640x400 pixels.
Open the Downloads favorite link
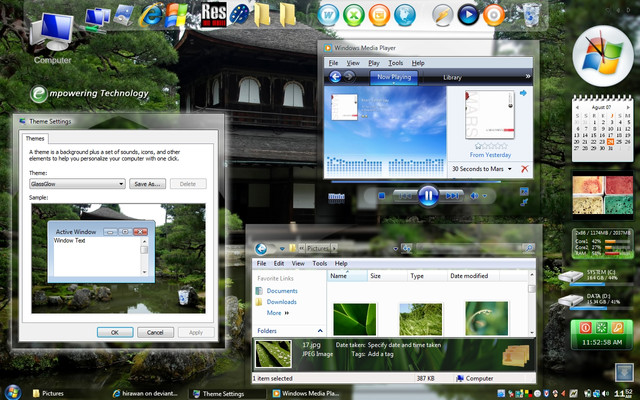[282, 302]
